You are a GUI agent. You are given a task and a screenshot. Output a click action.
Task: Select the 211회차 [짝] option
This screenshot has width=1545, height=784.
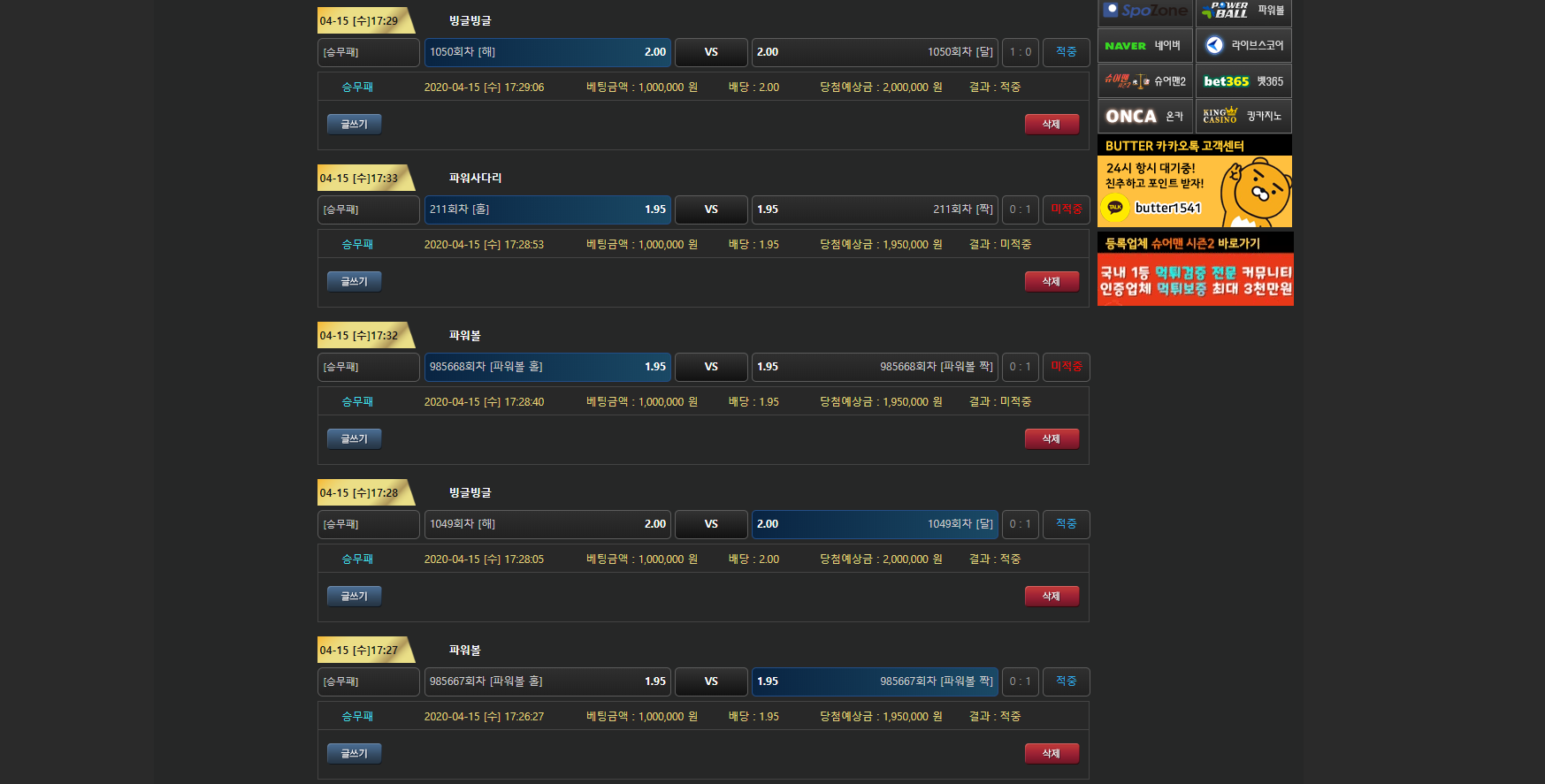[875, 209]
